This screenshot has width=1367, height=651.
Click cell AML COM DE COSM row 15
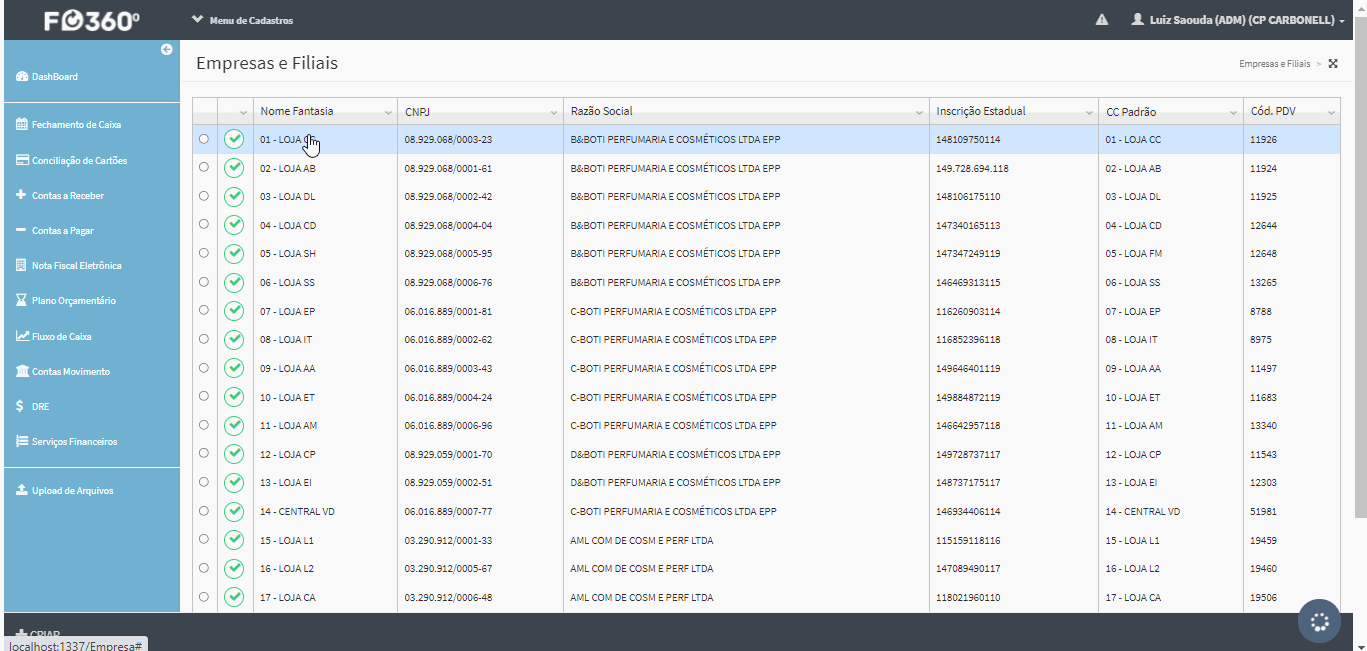pos(642,540)
